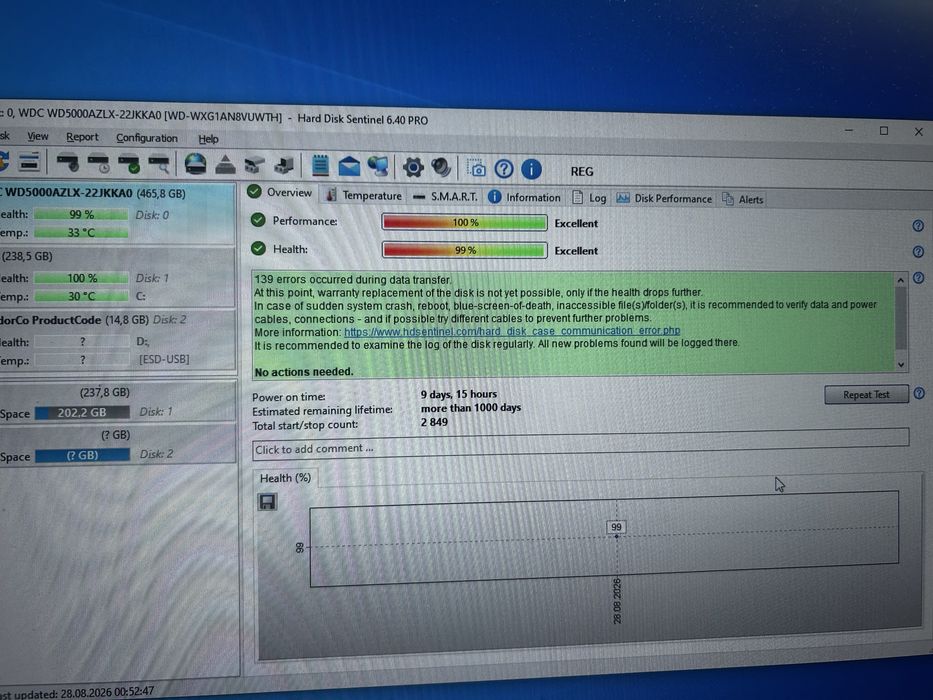Open the hdsentinel.com communication error link

coord(512,331)
